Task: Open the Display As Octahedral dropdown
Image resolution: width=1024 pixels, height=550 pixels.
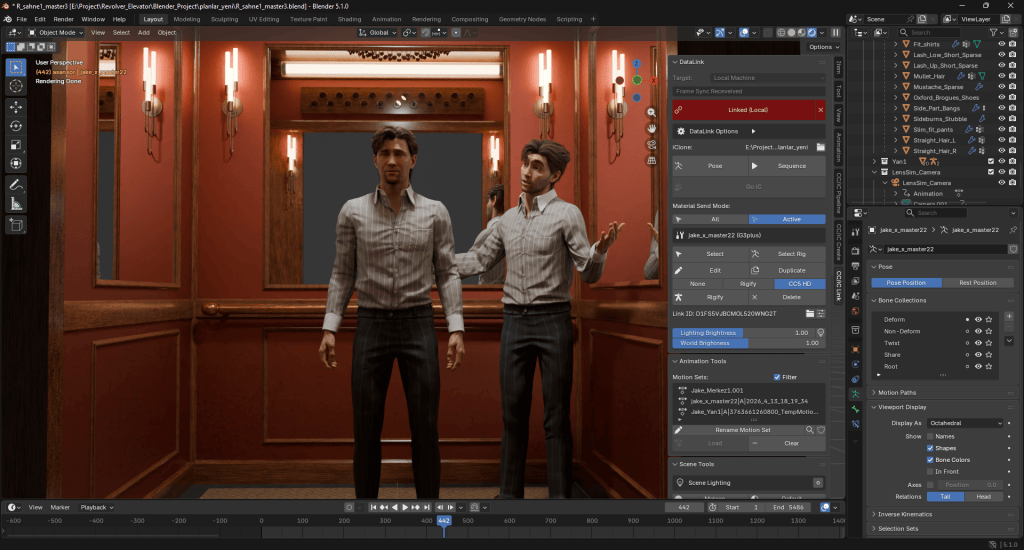Action: pyautogui.click(x=965, y=423)
